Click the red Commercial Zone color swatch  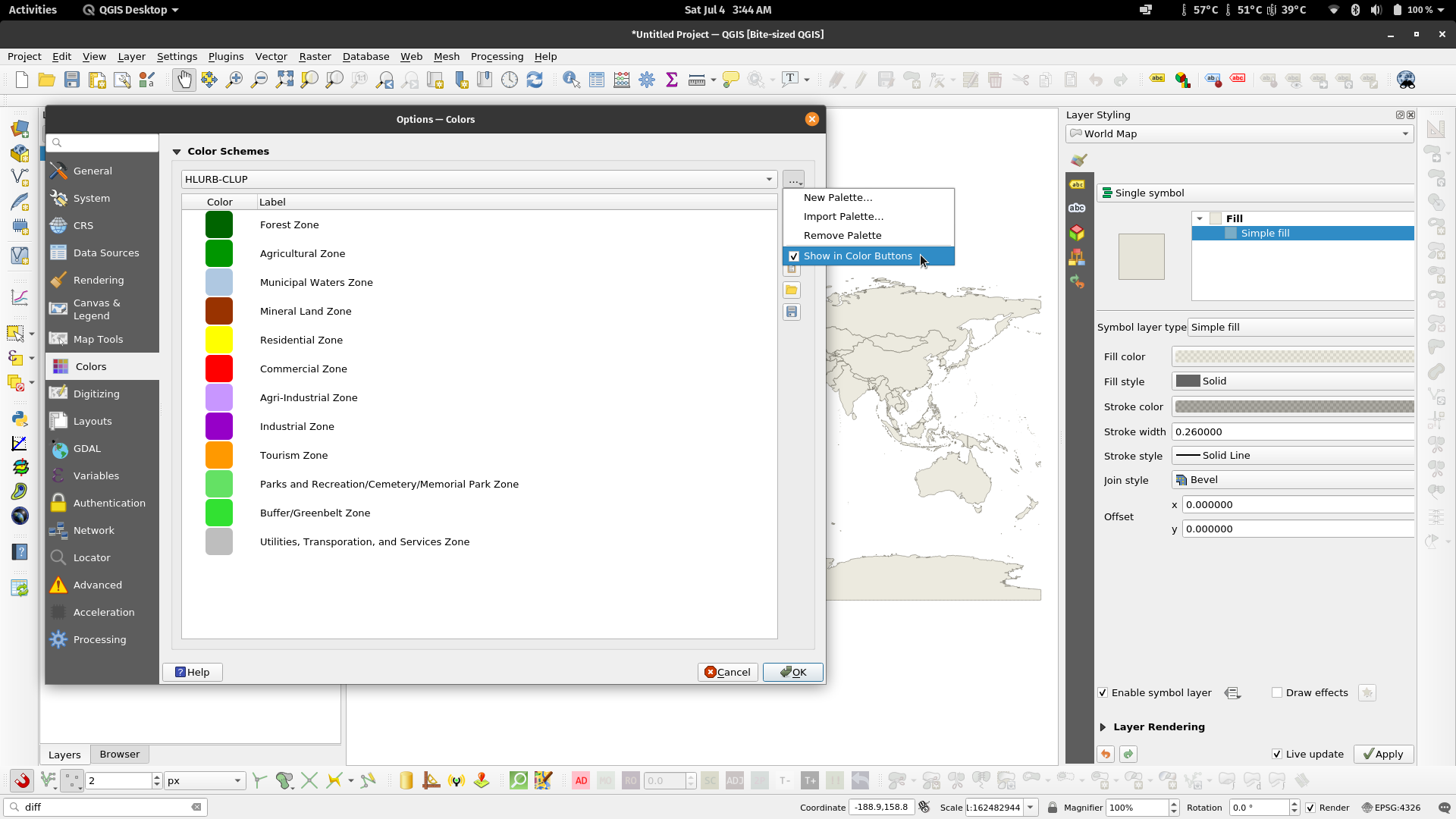click(219, 369)
